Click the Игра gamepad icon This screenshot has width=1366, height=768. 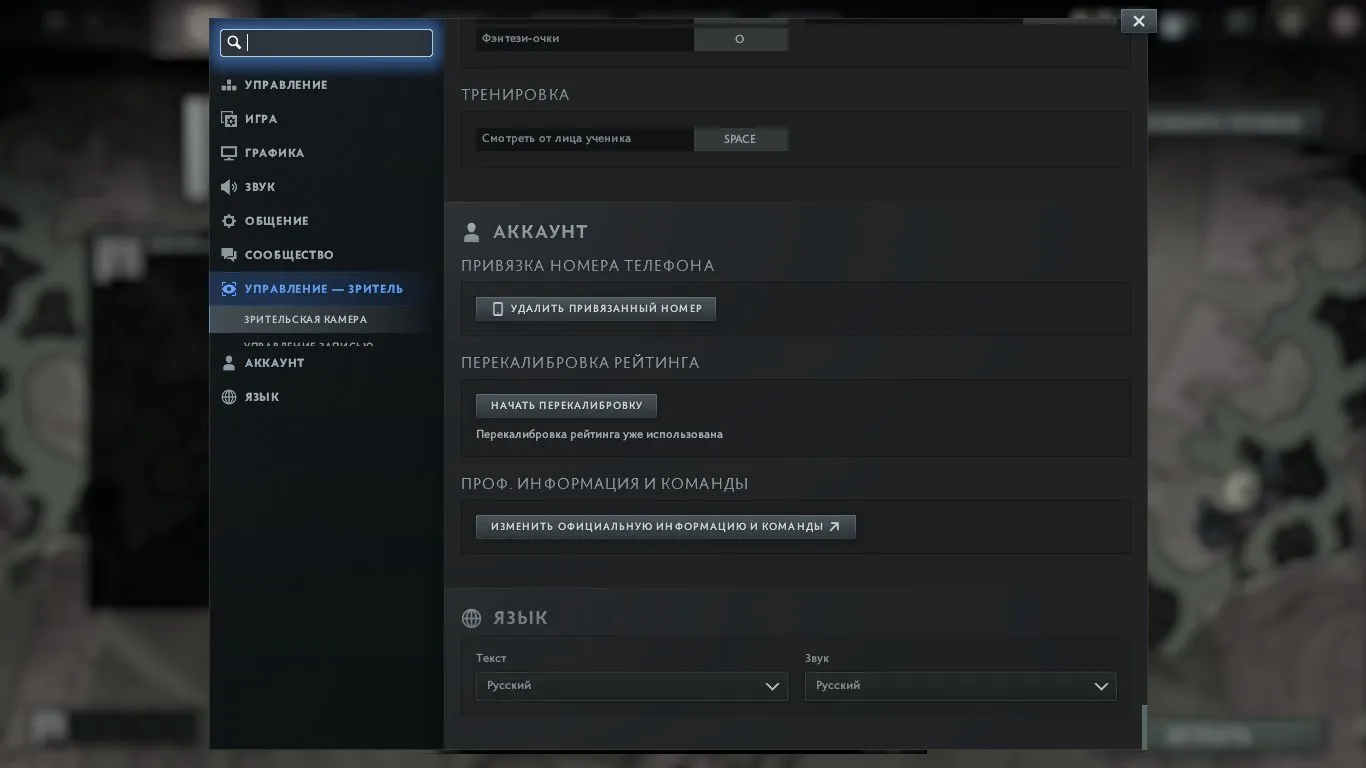[x=229, y=119]
